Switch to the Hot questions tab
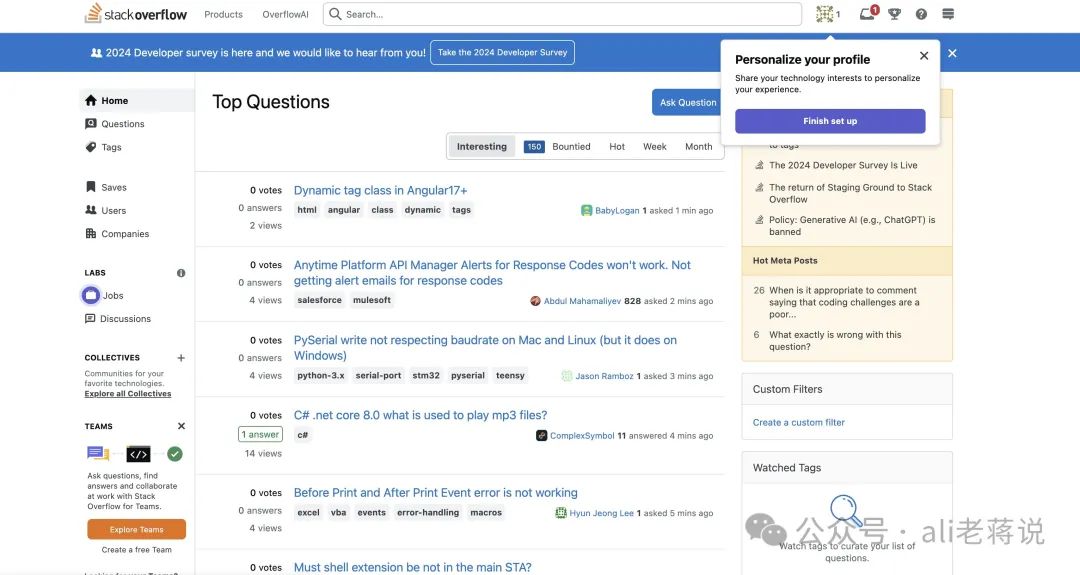Viewport: 1080px width, 575px height. coord(617,147)
